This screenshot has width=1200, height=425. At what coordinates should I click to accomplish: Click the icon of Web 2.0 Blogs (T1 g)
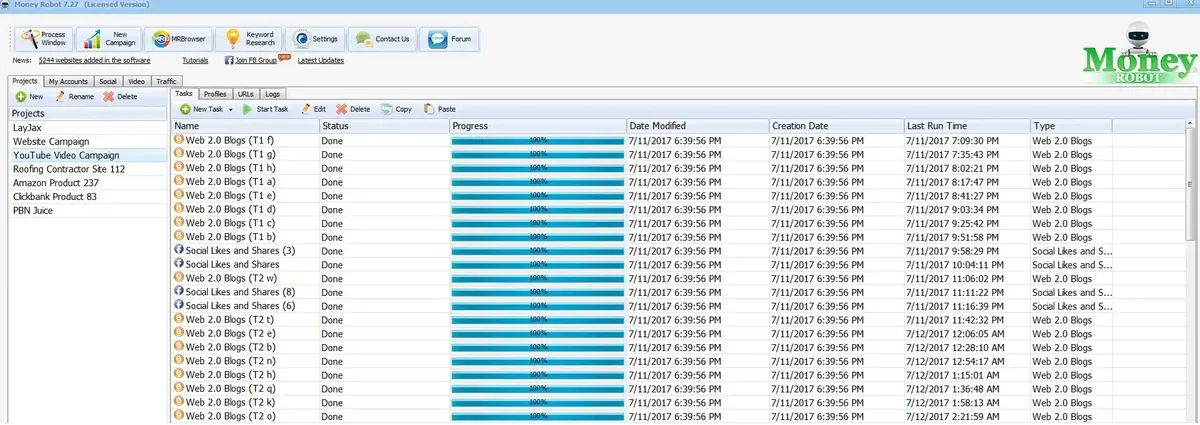180,154
